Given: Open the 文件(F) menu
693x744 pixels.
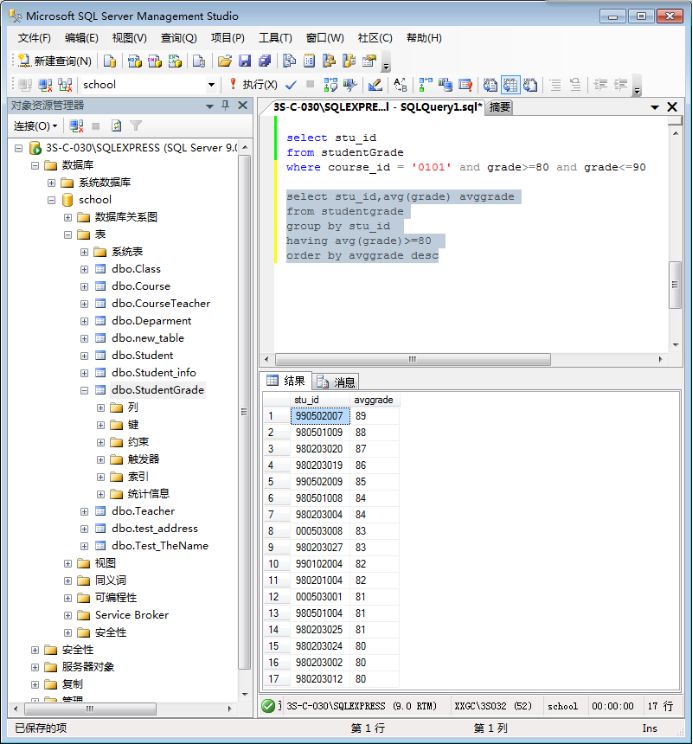Looking at the screenshot, I should click(x=34, y=38).
